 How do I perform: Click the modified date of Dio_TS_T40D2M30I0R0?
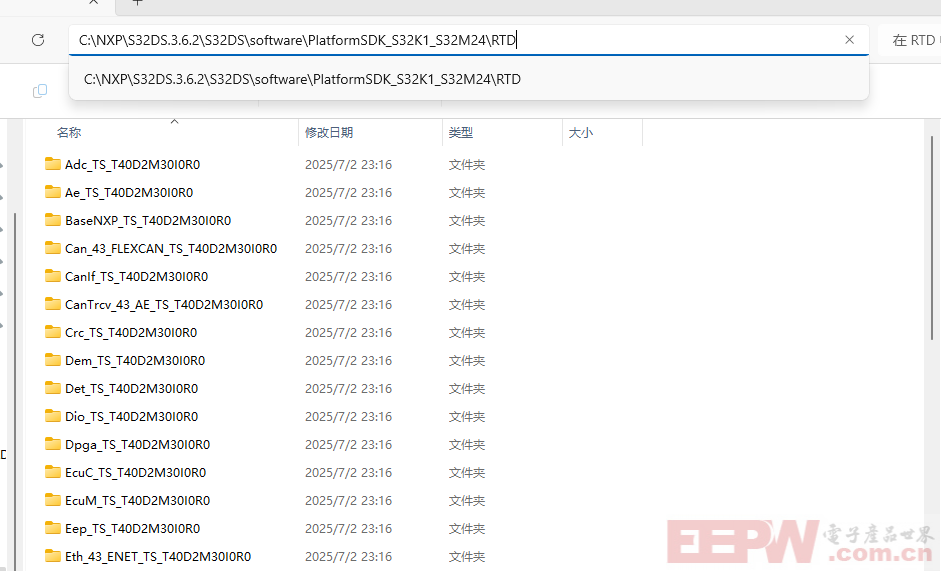[349, 417]
